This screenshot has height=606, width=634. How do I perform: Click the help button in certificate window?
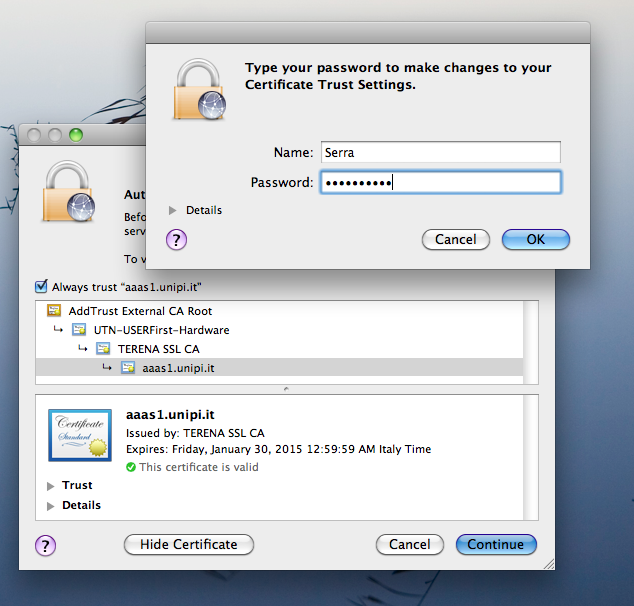(x=45, y=545)
